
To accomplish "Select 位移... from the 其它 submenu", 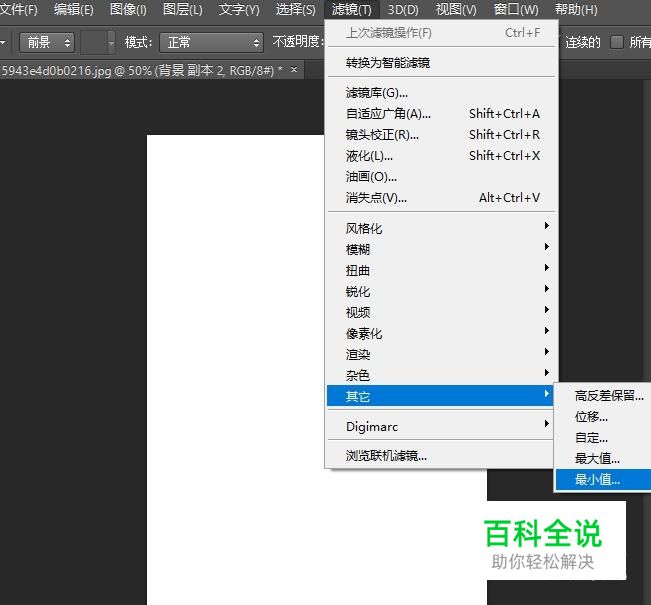I will coord(604,416).
